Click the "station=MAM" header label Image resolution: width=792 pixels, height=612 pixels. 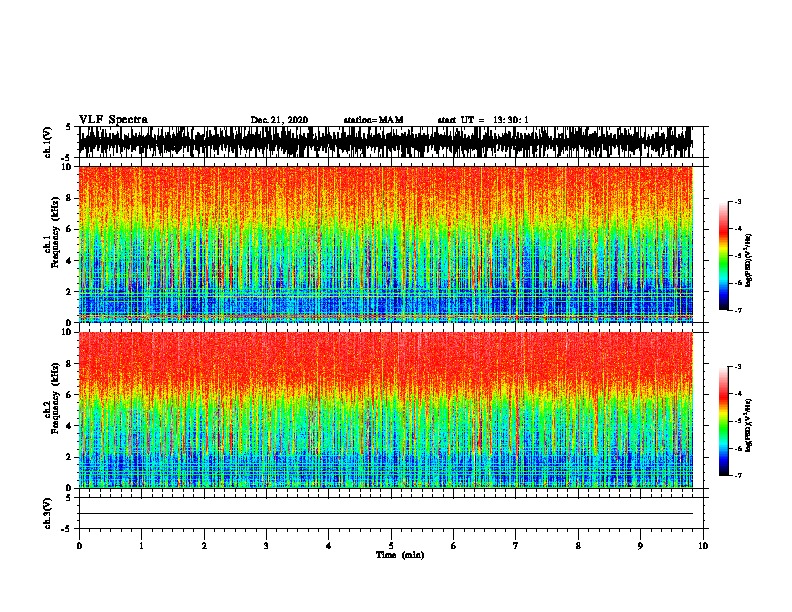[x=373, y=120]
